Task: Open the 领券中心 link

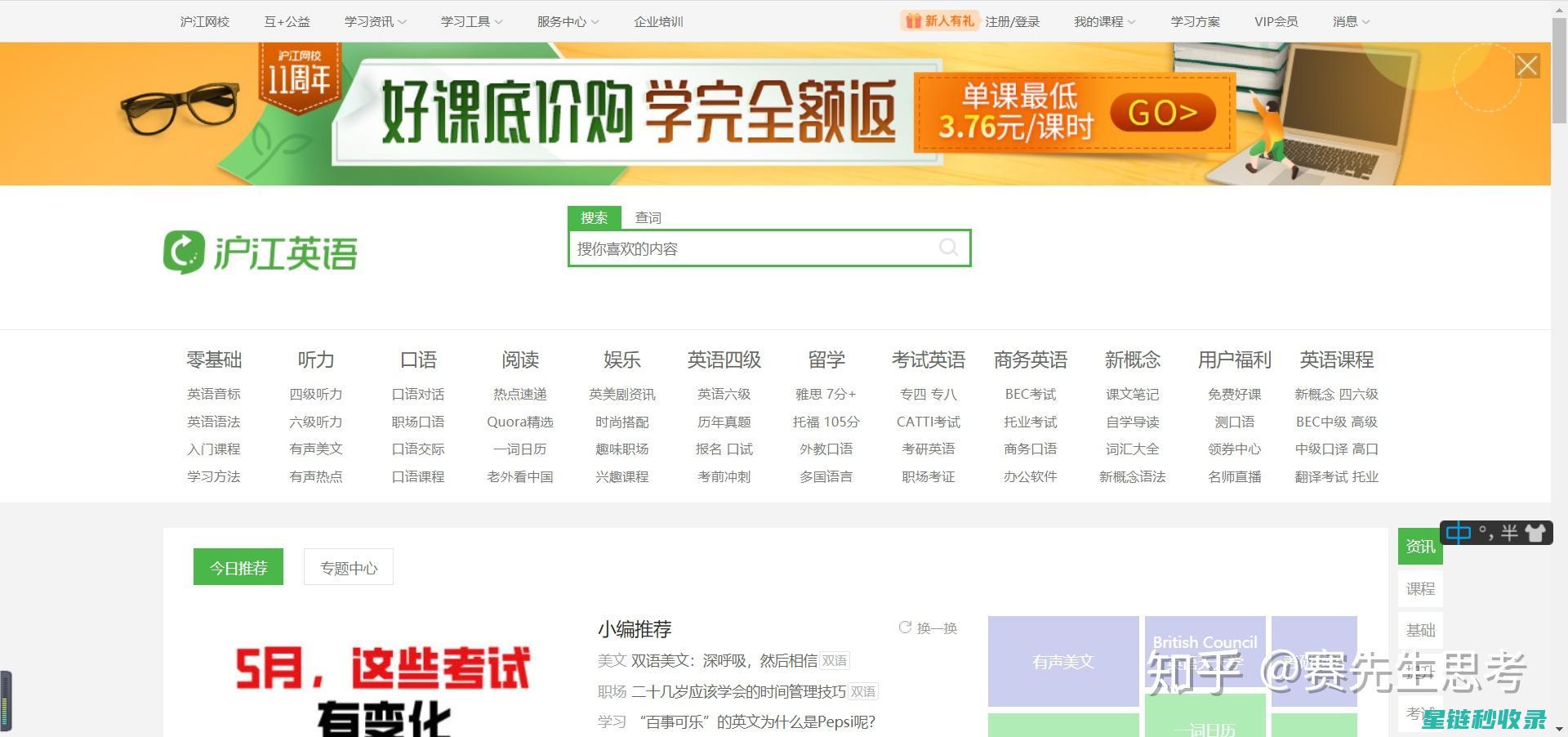Action: click(x=1235, y=449)
